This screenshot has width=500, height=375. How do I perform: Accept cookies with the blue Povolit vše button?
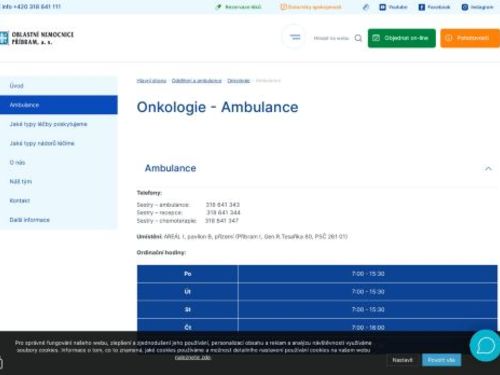pyautogui.click(x=441, y=360)
